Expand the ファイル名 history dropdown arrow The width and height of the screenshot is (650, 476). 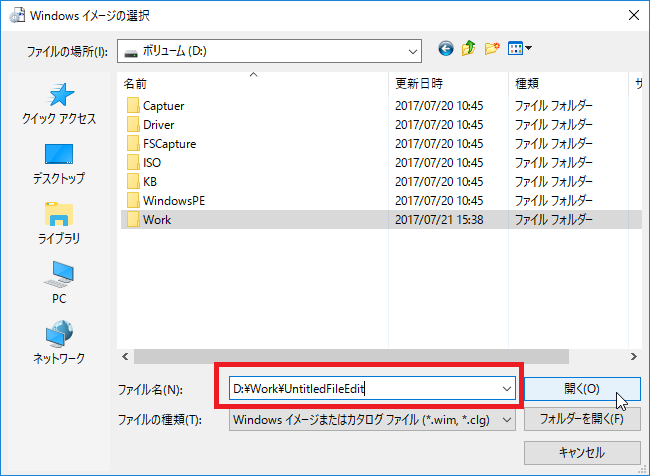[507, 389]
